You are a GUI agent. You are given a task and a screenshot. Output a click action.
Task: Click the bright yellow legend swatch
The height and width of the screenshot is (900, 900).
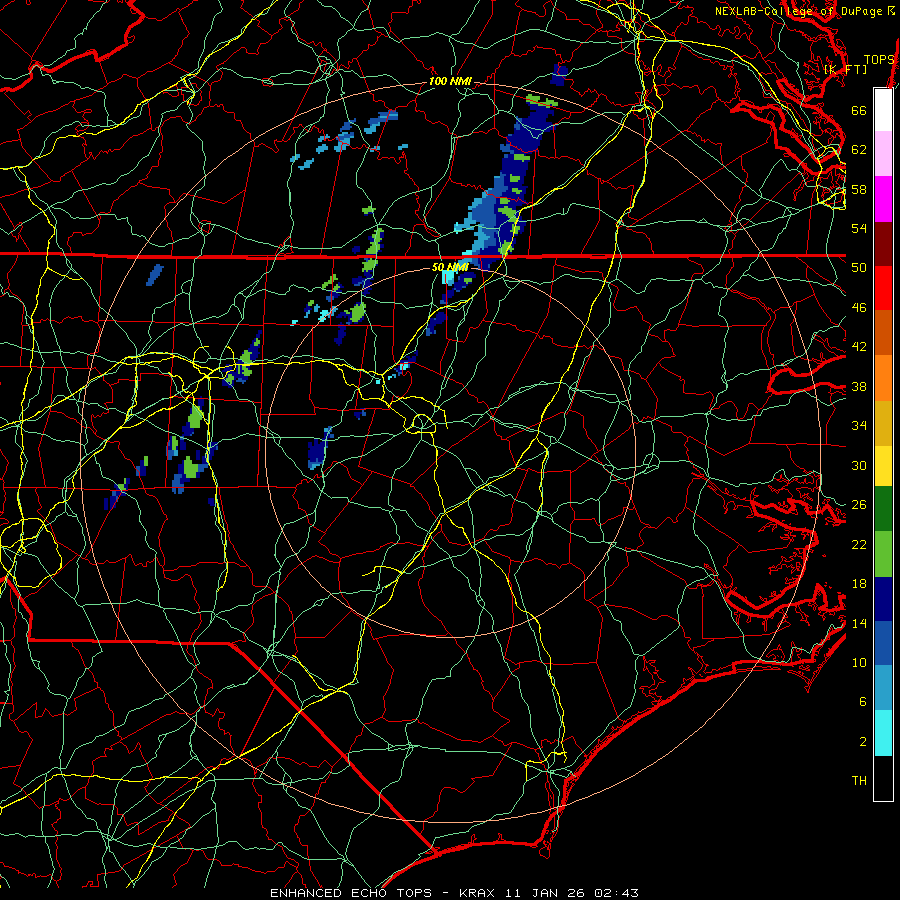tap(883, 466)
